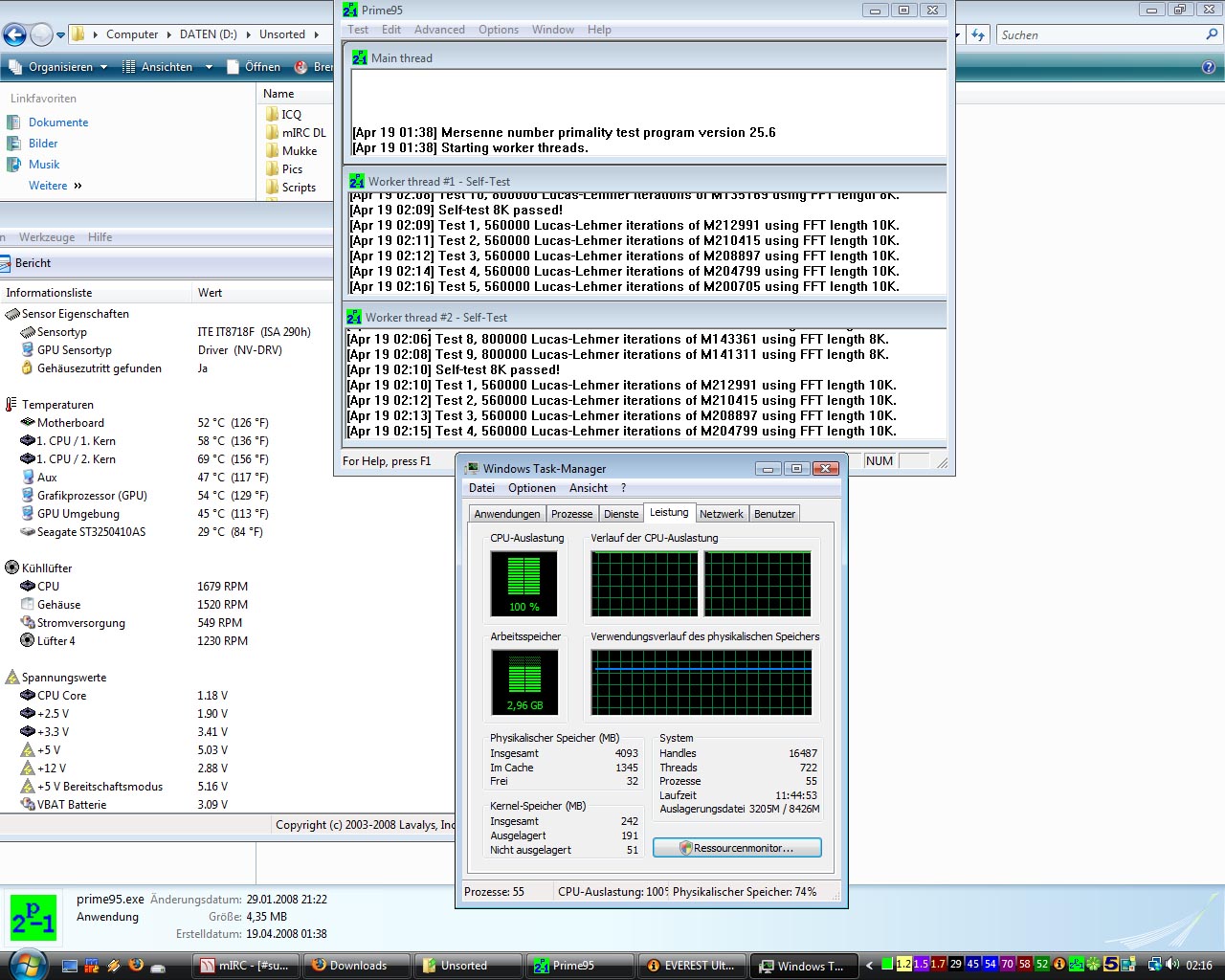
Task: Click the tray temperature reading 70
Action: 1007,965
